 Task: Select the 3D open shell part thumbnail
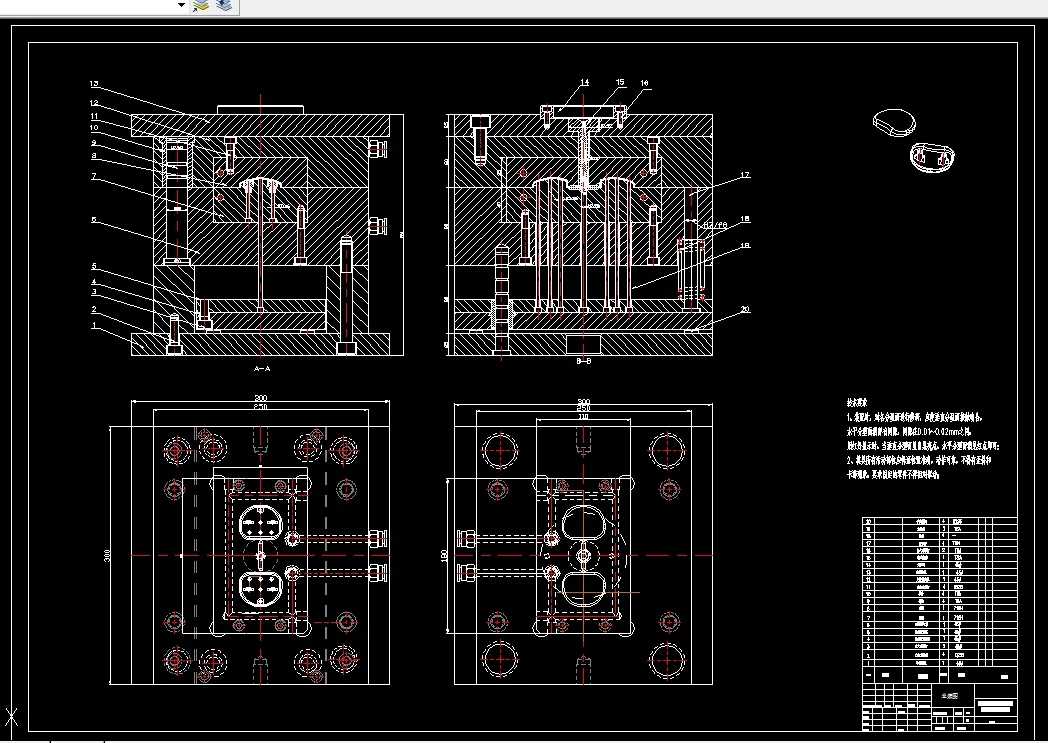click(932, 157)
